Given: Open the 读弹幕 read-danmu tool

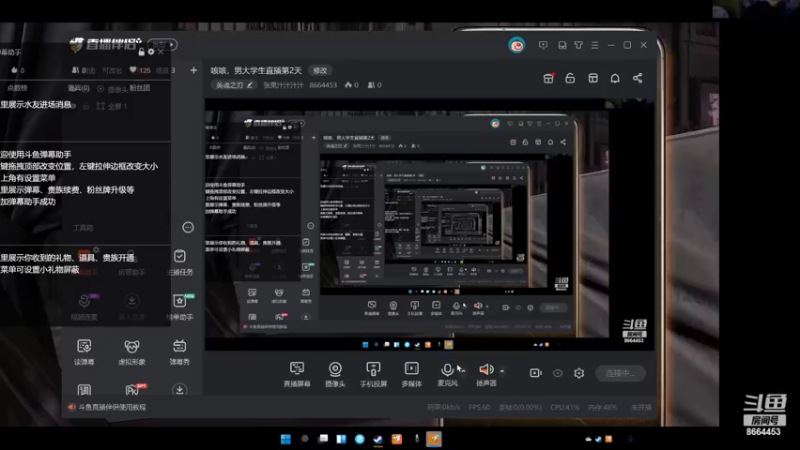Looking at the screenshot, I should [x=84, y=352].
